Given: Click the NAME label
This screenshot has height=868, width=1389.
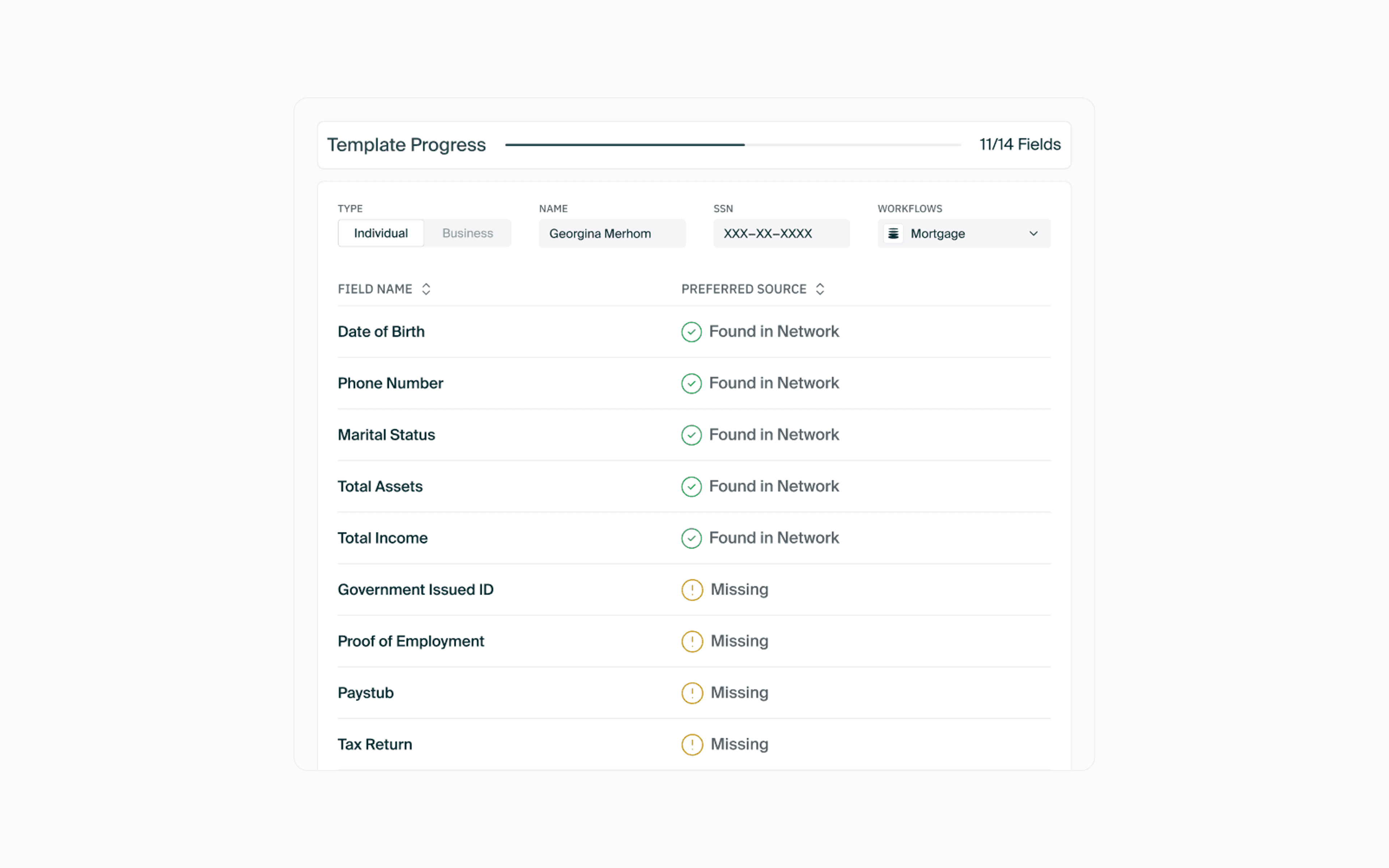Looking at the screenshot, I should [553, 208].
